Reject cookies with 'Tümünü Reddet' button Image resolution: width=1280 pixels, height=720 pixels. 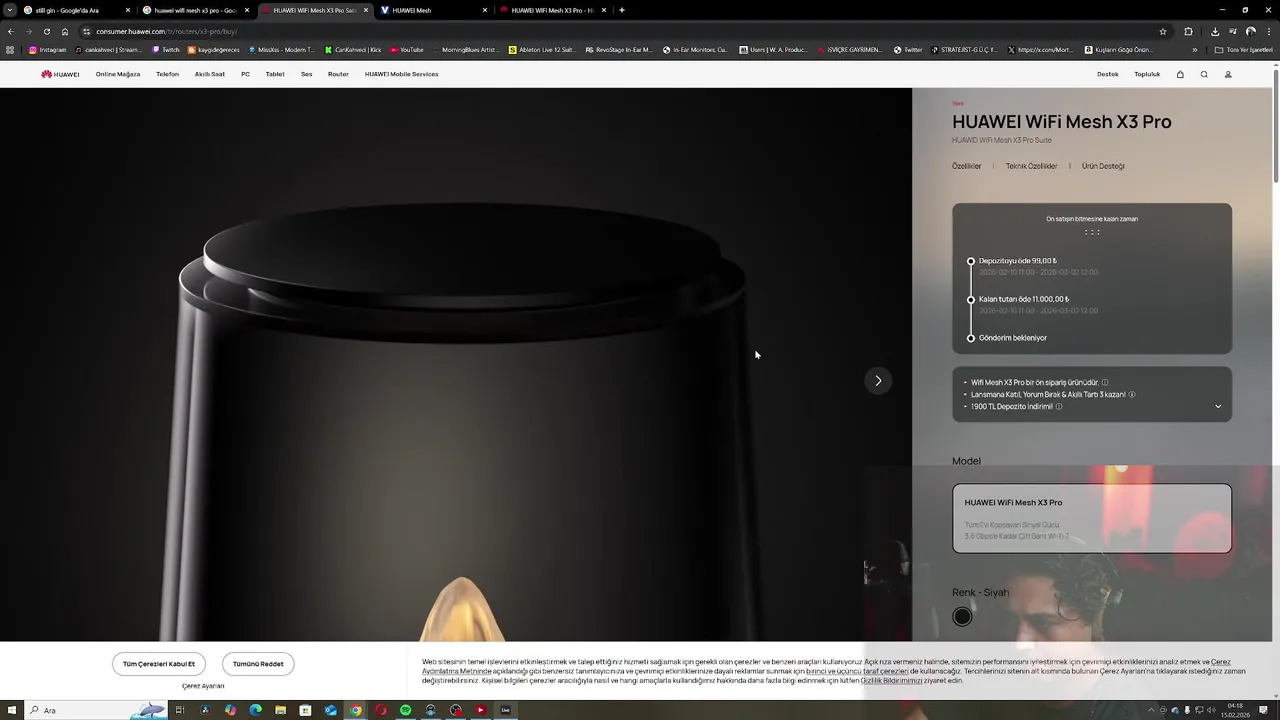point(258,664)
